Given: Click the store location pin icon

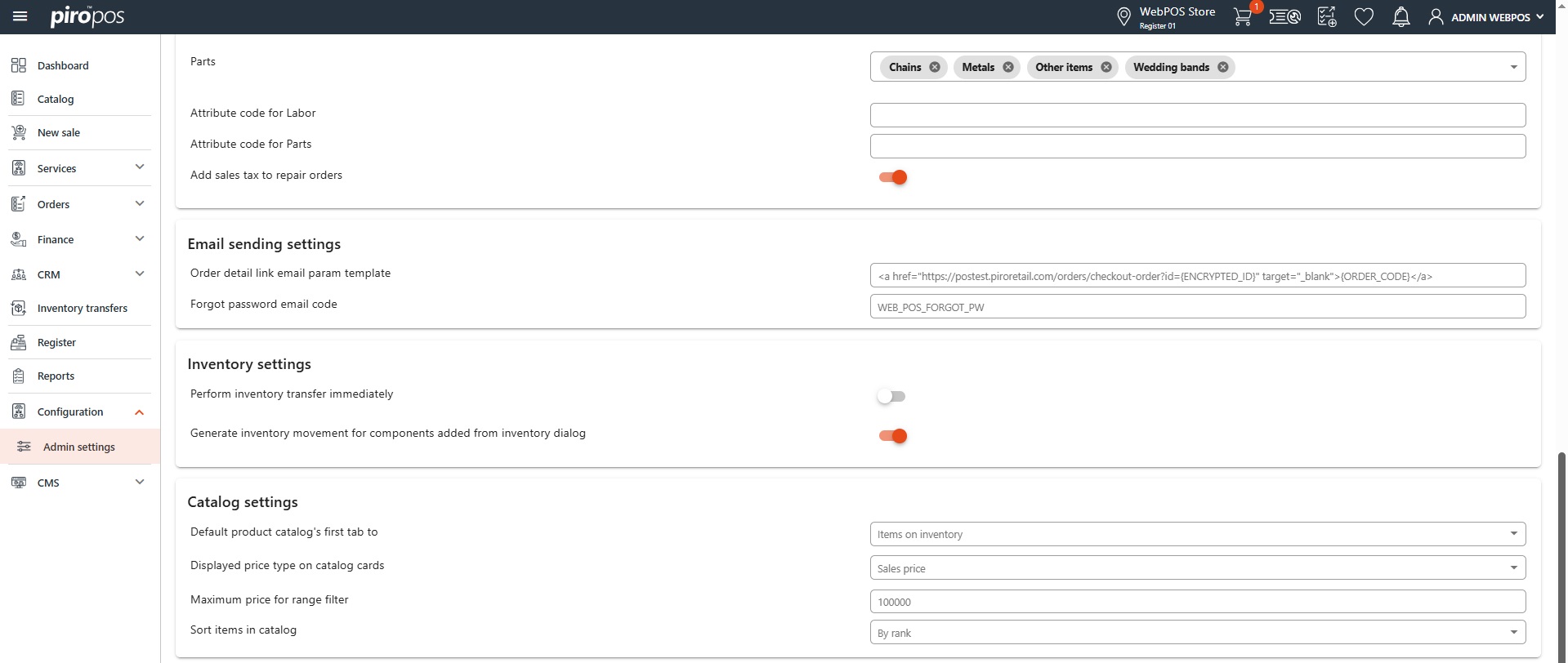Looking at the screenshot, I should tap(1124, 17).
